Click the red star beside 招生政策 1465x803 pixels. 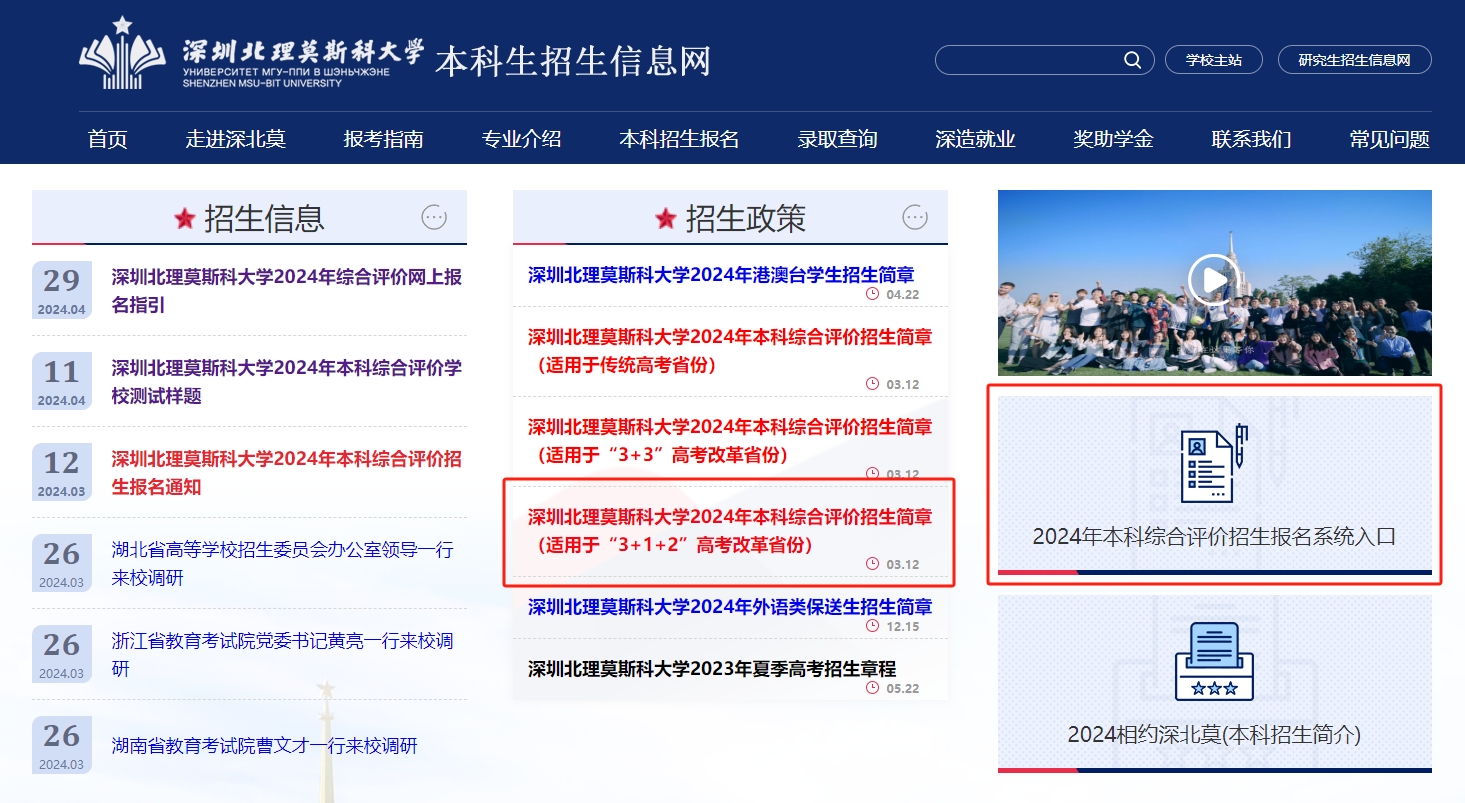pyautogui.click(x=666, y=218)
